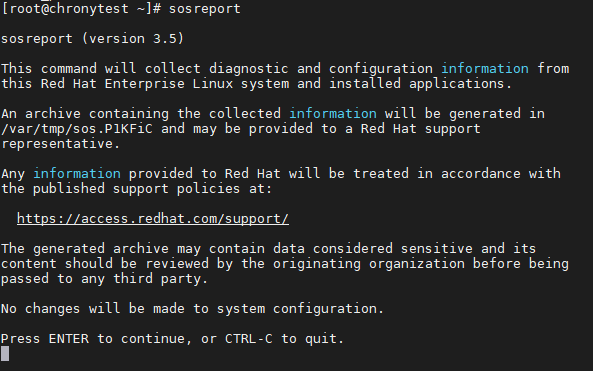Screen dimensions: 593x371
Task: Select the /var/tmp/sos.P1KFiC path text
Action: [x=77, y=129]
